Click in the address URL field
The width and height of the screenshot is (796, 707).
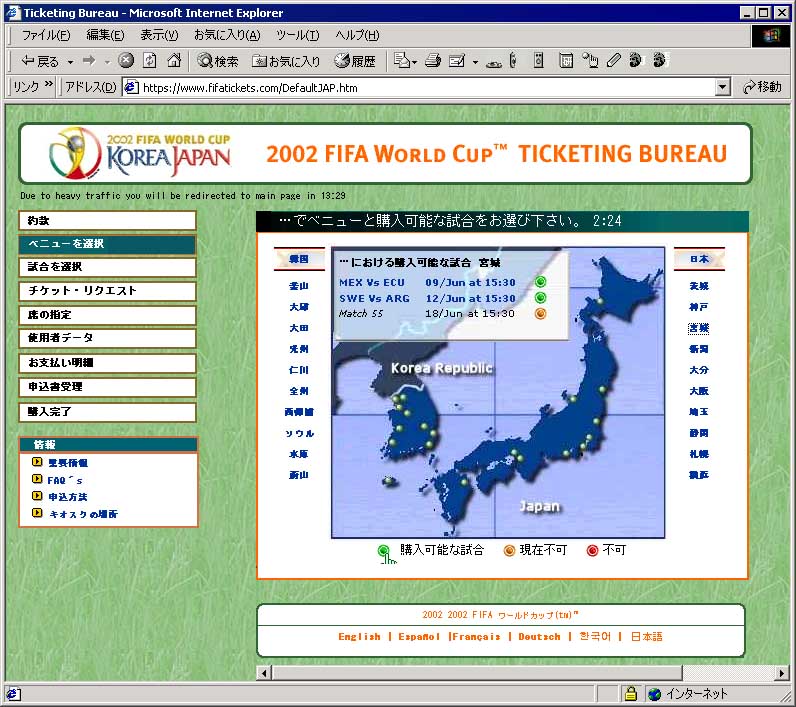(426, 87)
